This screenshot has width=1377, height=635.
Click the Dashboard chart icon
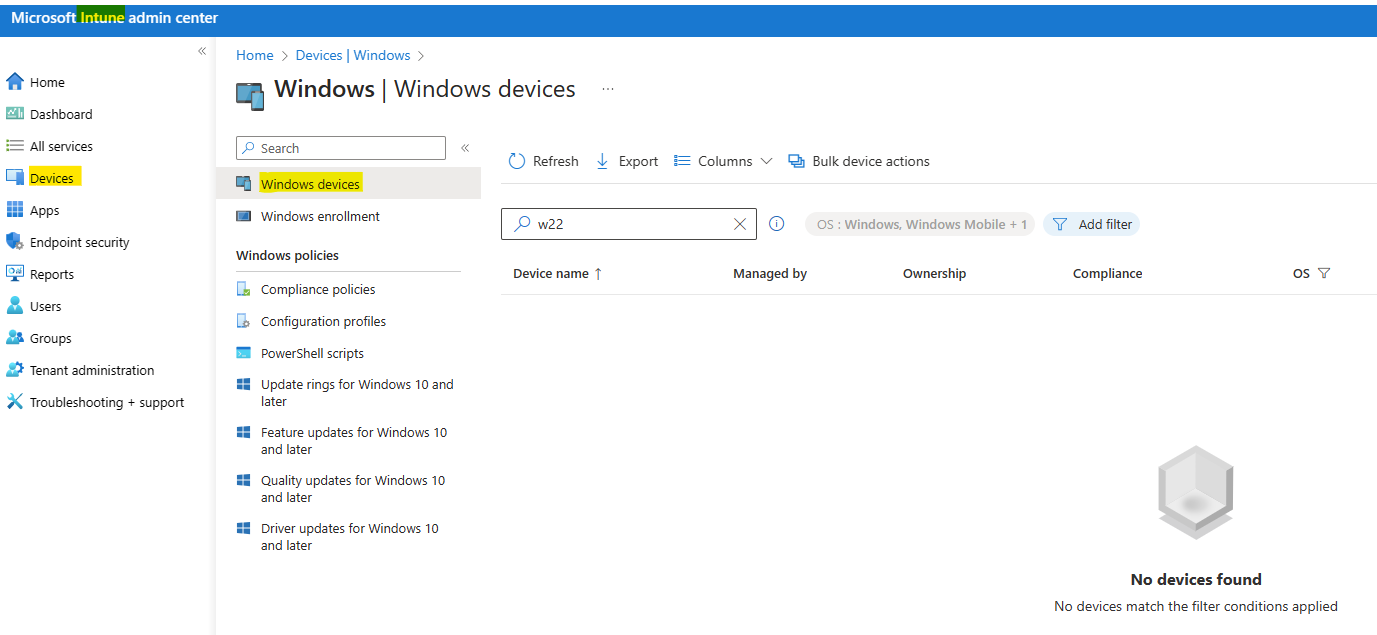pos(14,114)
